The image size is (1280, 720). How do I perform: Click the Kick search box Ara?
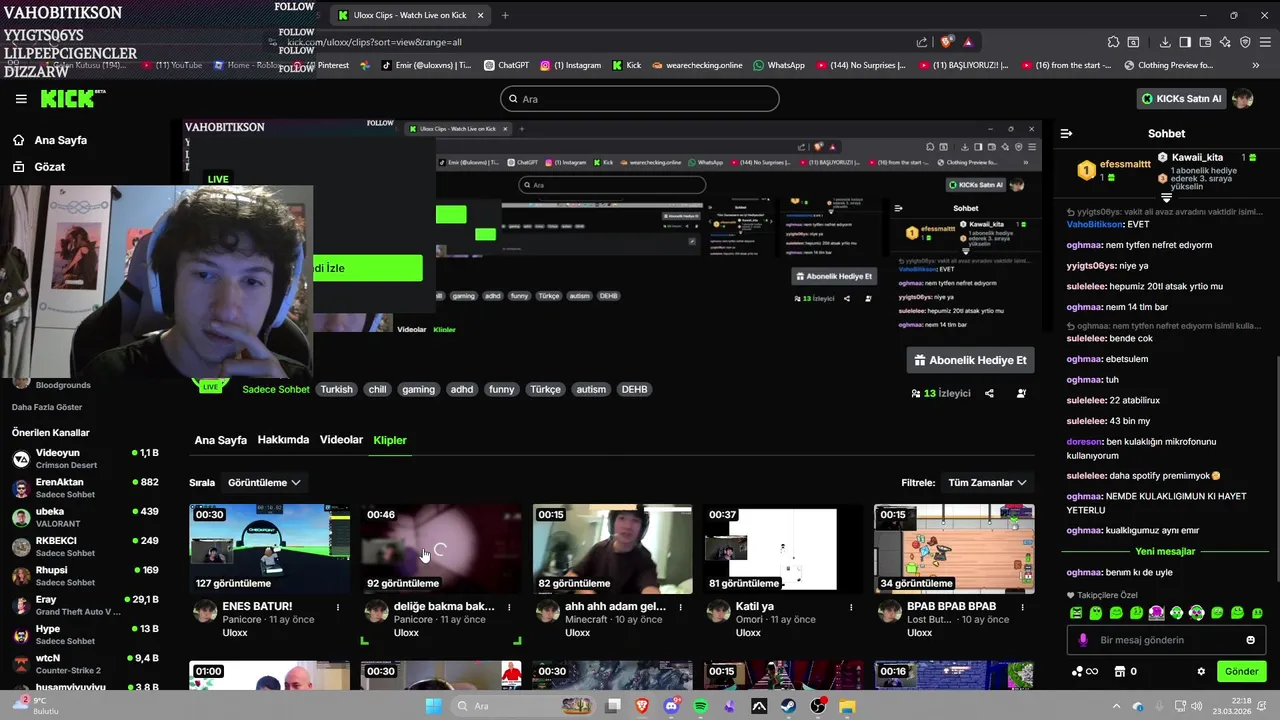click(x=640, y=99)
